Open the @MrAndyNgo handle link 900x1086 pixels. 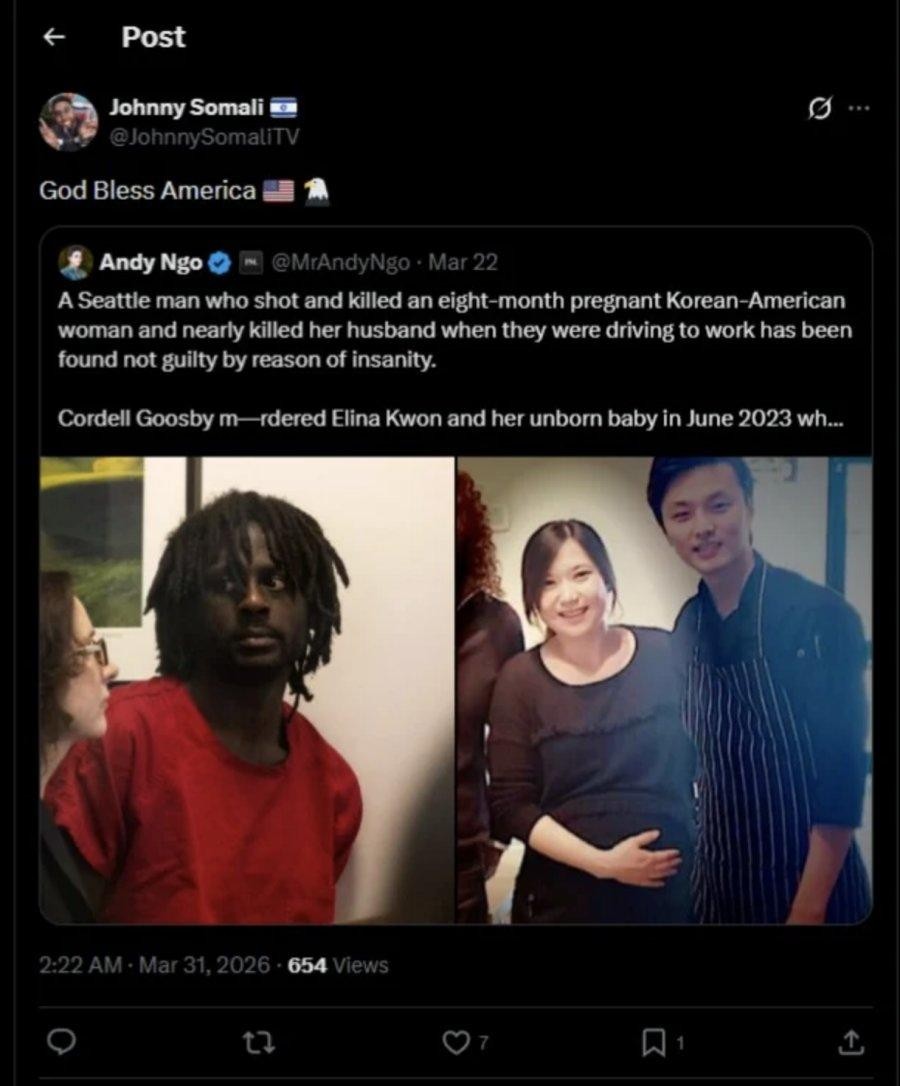pyautogui.click(x=339, y=262)
